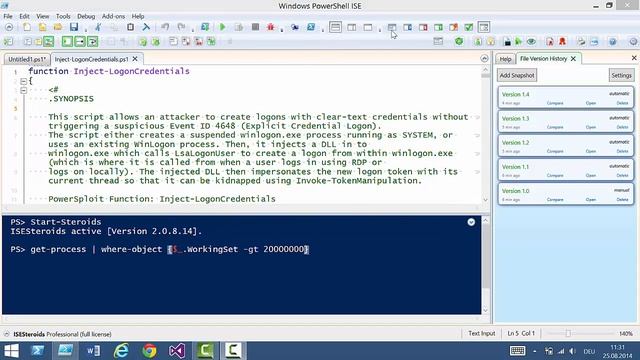The image size is (640, 360).
Task: Open blue help question mark icon
Action: [x=613, y=41]
